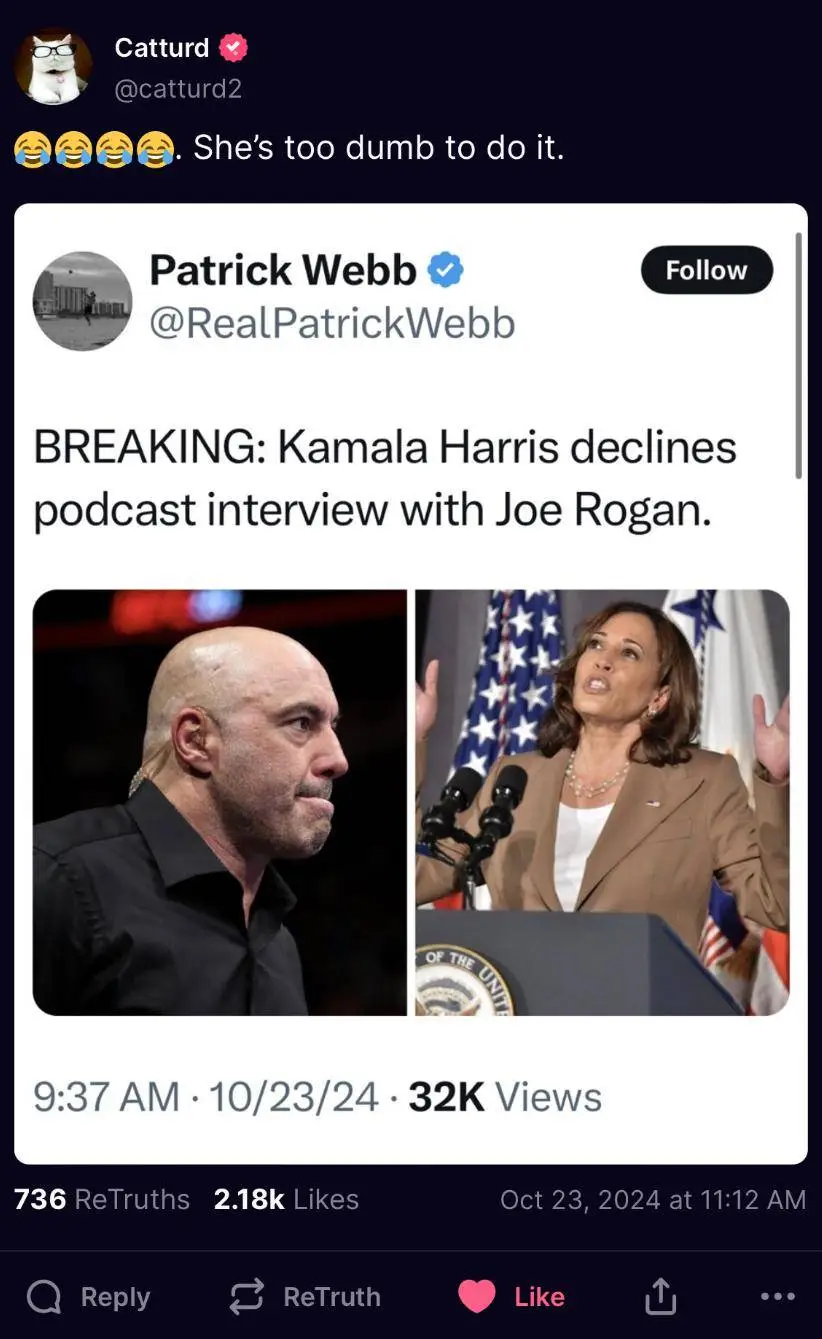The width and height of the screenshot is (822, 1339).
Task: Click the Reply label text
Action: point(115,1297)
